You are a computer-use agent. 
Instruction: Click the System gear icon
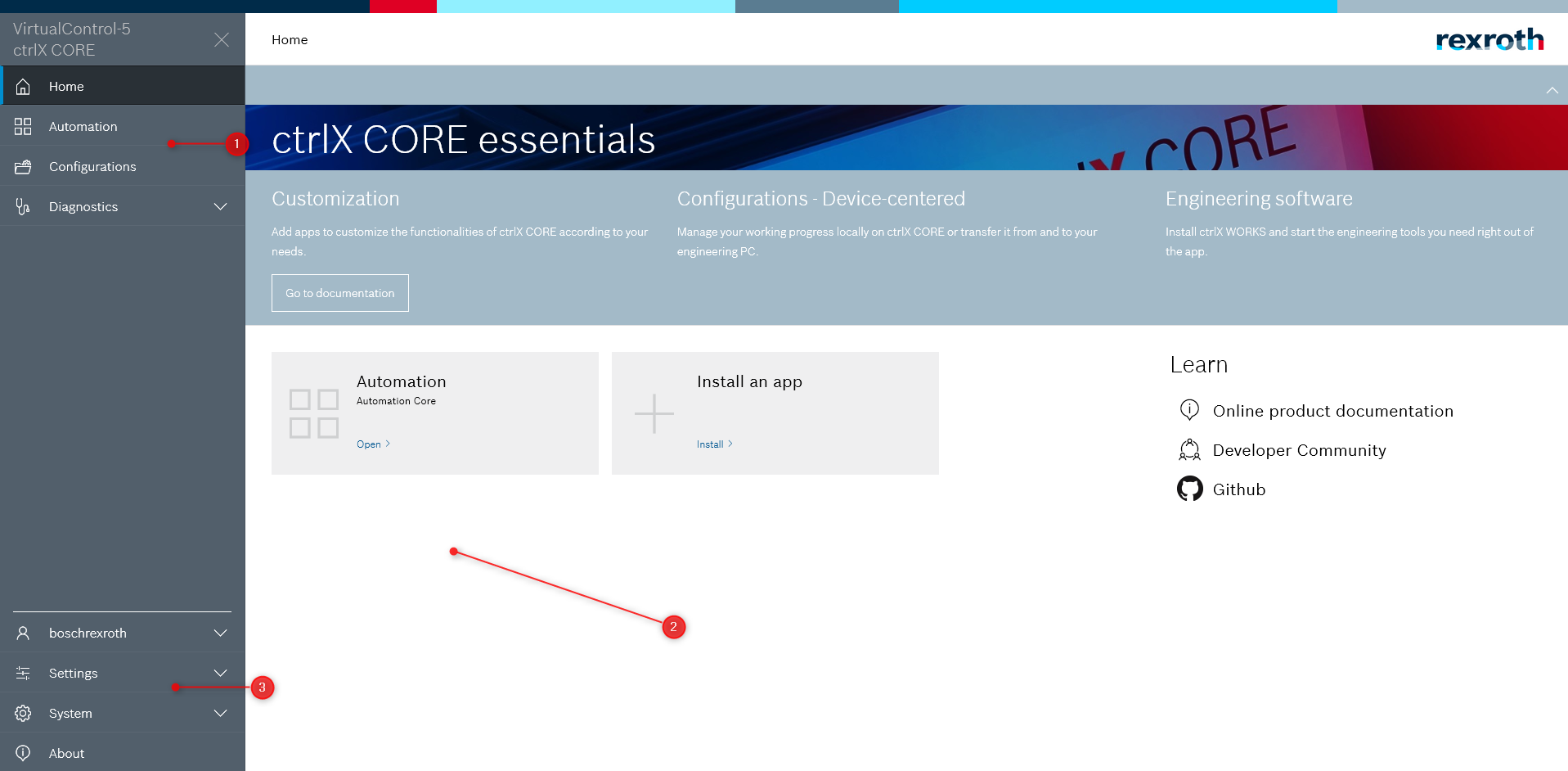pyautogui.click(x=23, y=714)
